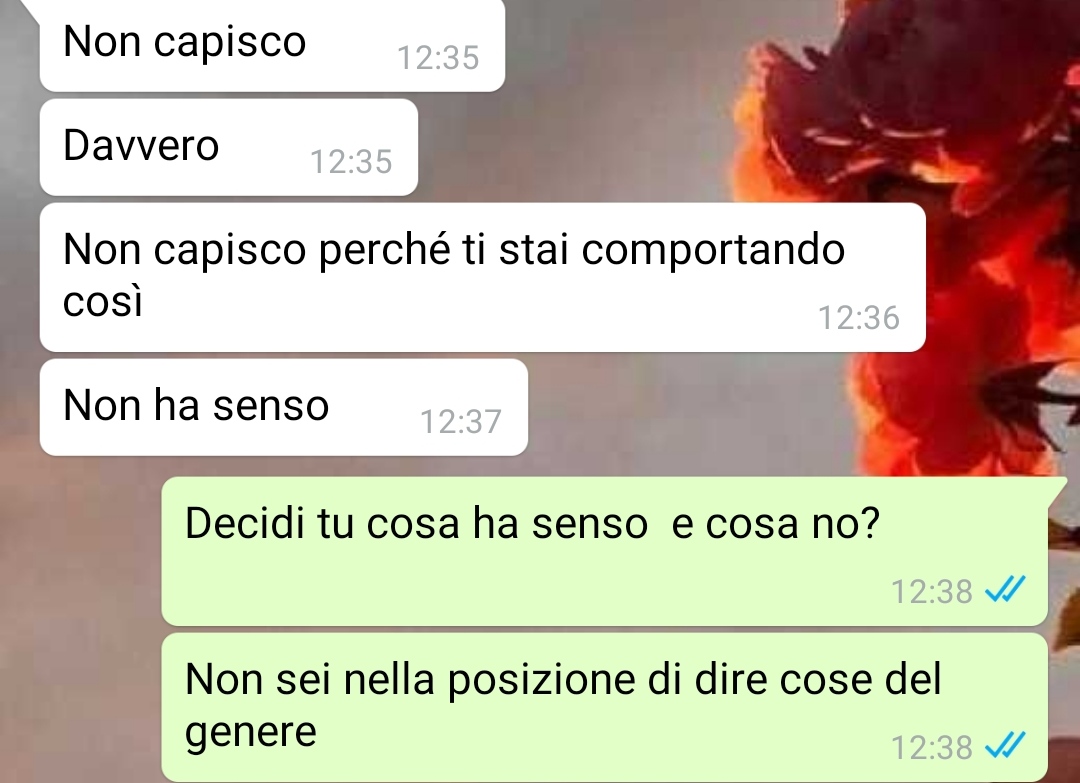Tap the 12:38 timestamp of the 'Non sei nella posizione' message
This screenshot has height=783, width=1080.
931,747
